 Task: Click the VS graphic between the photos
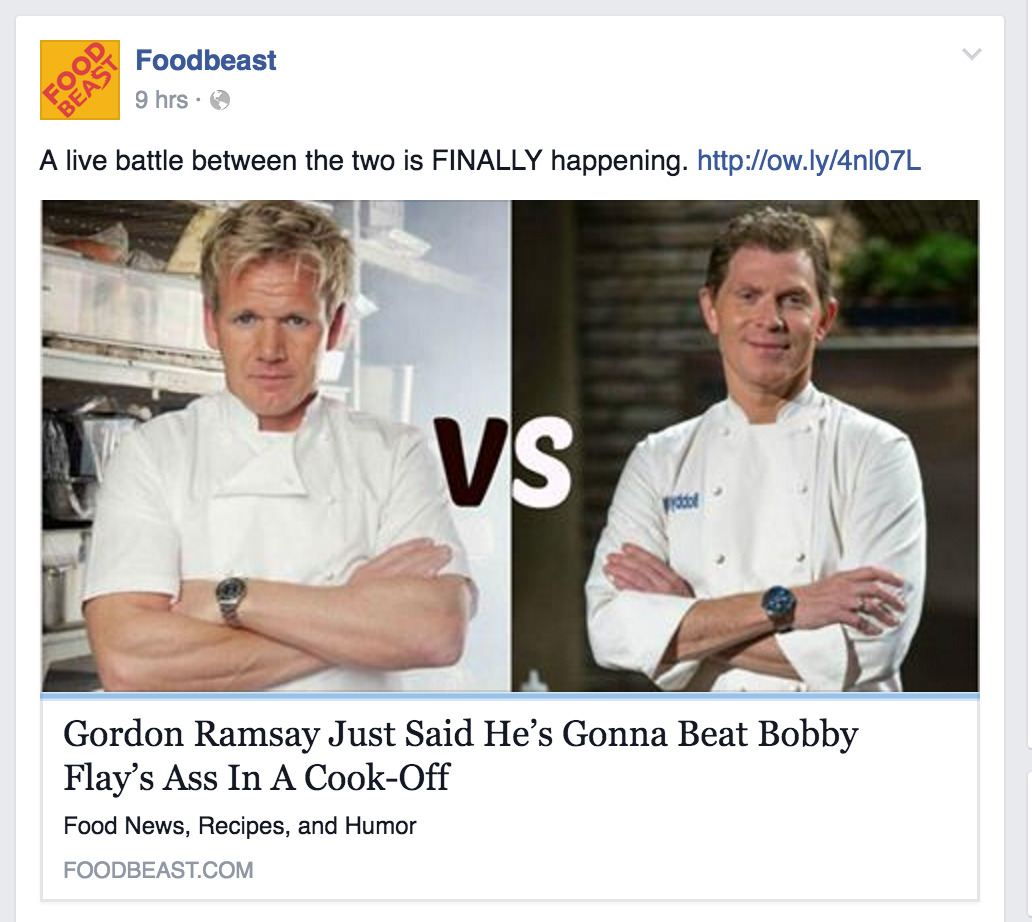[x=502, y=463]
